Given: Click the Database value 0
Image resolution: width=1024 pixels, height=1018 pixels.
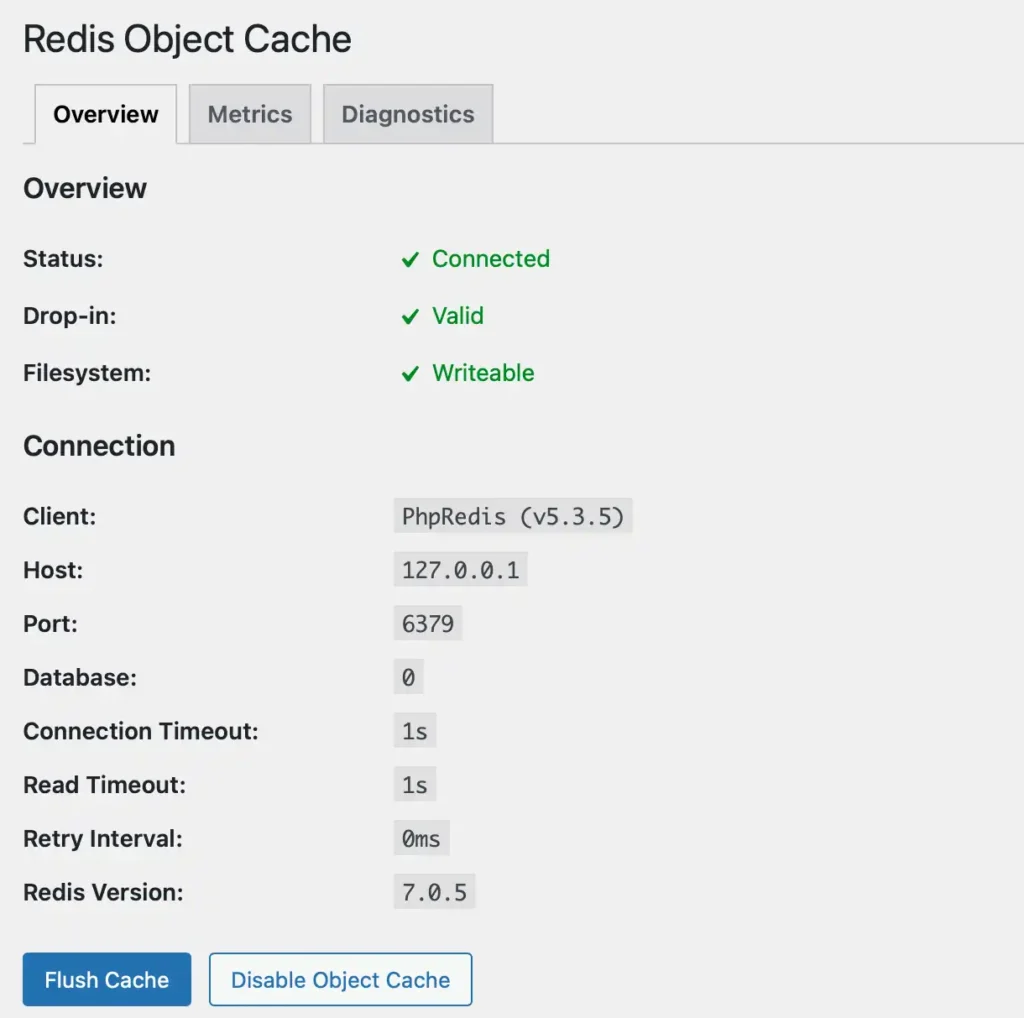Looking at the screenshot, I should [x=408, y=678].
